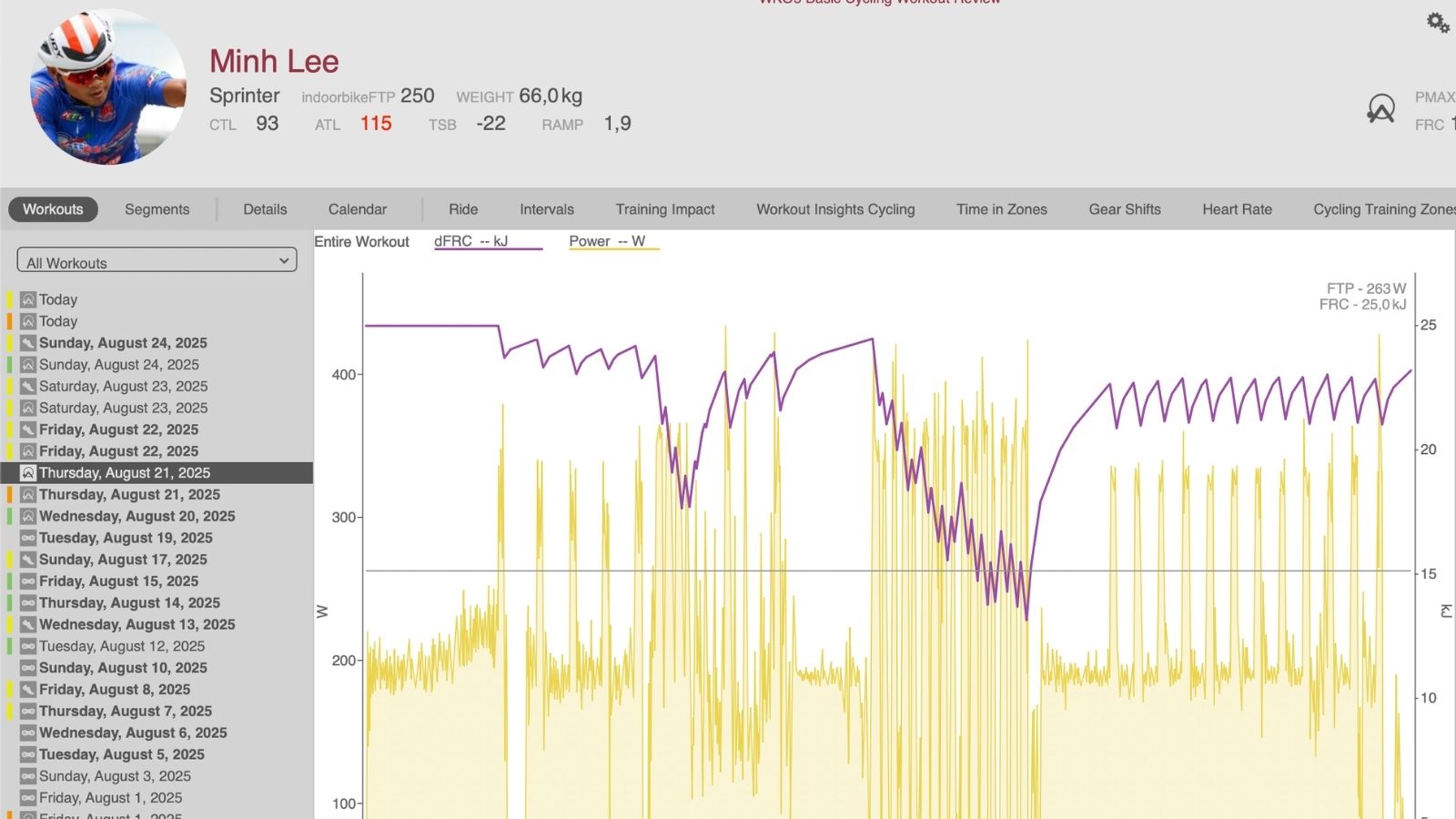Click the shoe icon beside Friday, August 8
This screenshot has height=819, width=1456.
point(28,690)
